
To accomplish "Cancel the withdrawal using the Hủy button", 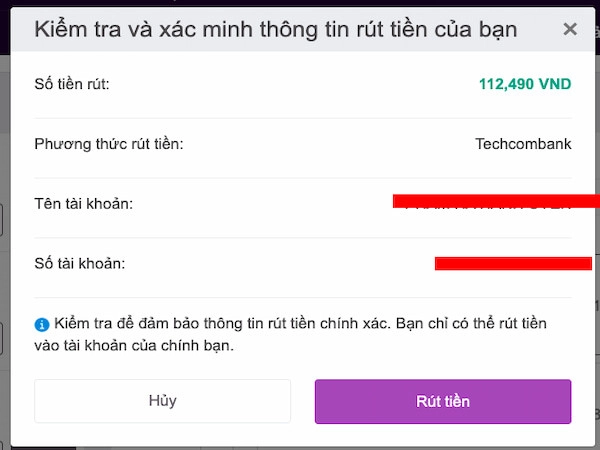I will click(163, 401).
